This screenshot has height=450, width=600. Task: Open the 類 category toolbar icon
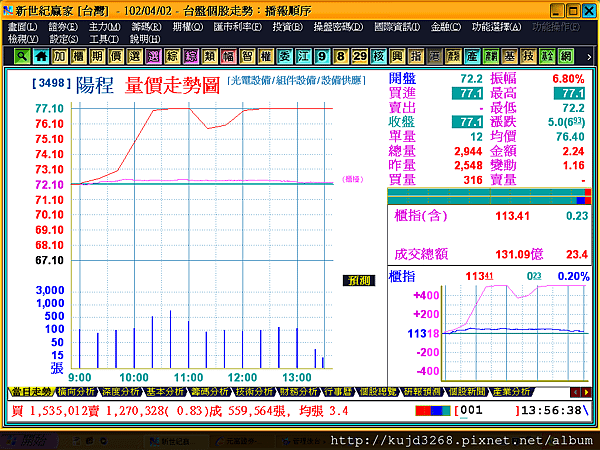[x=209, y=57]
